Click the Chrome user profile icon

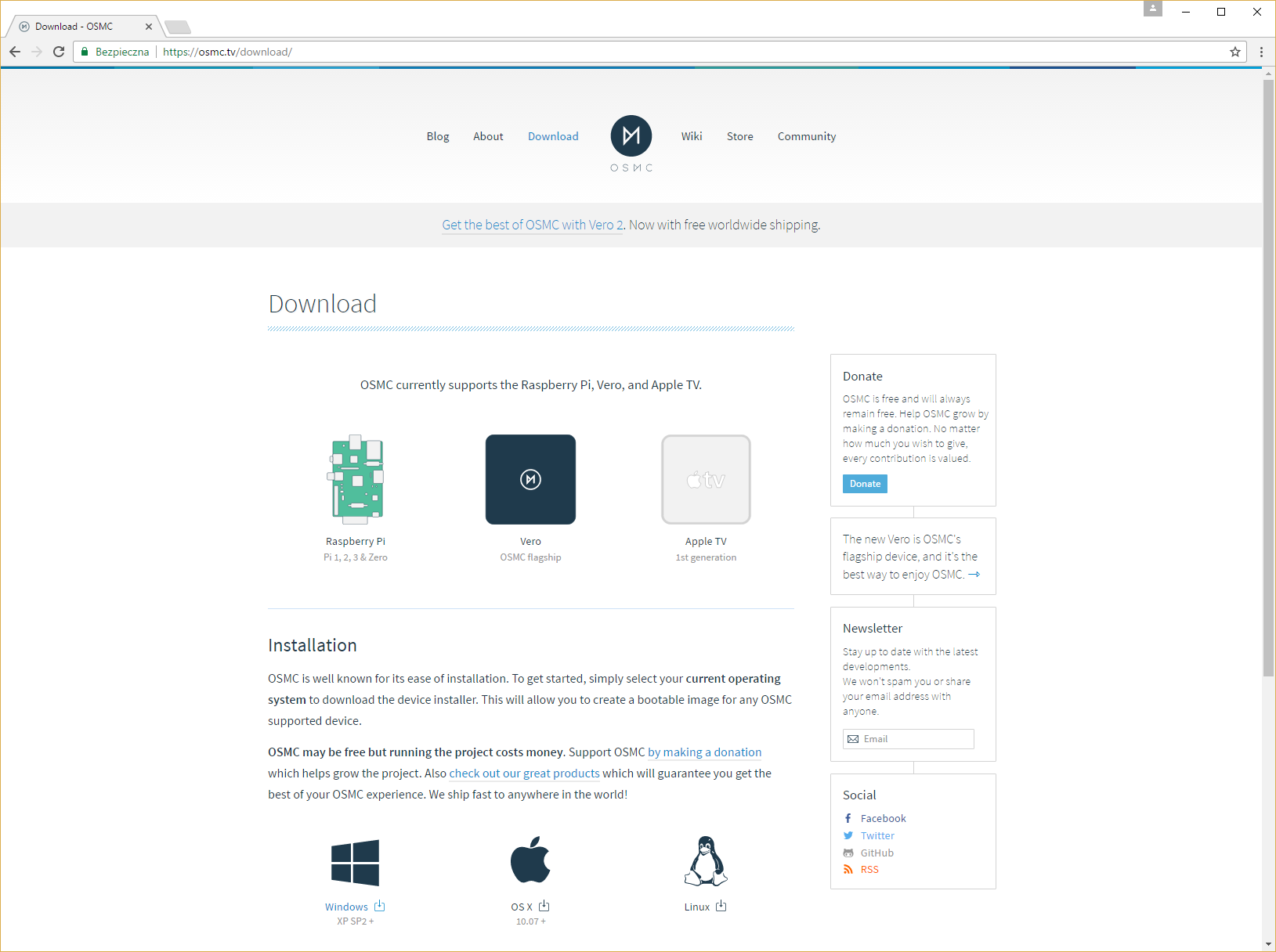click(1153, 9)
